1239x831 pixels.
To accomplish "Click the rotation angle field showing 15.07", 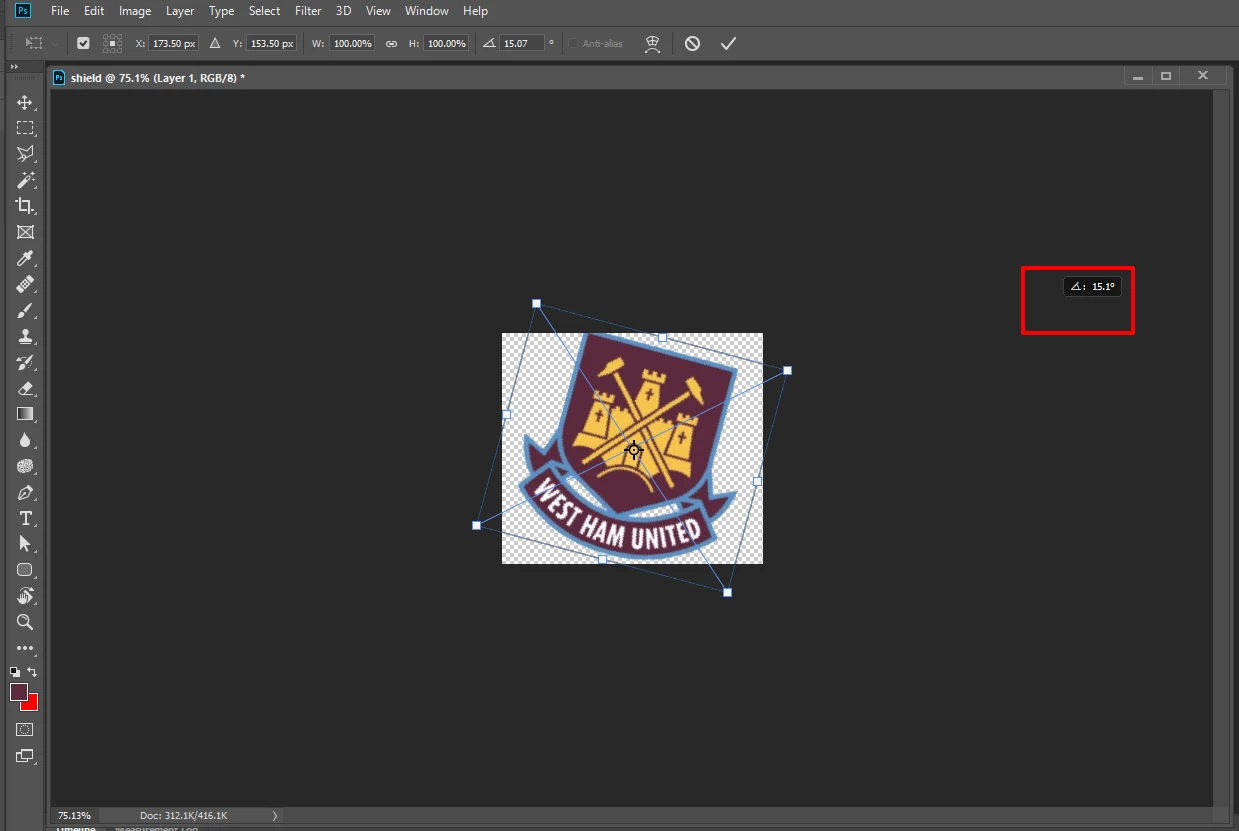I will coord(522,43).
